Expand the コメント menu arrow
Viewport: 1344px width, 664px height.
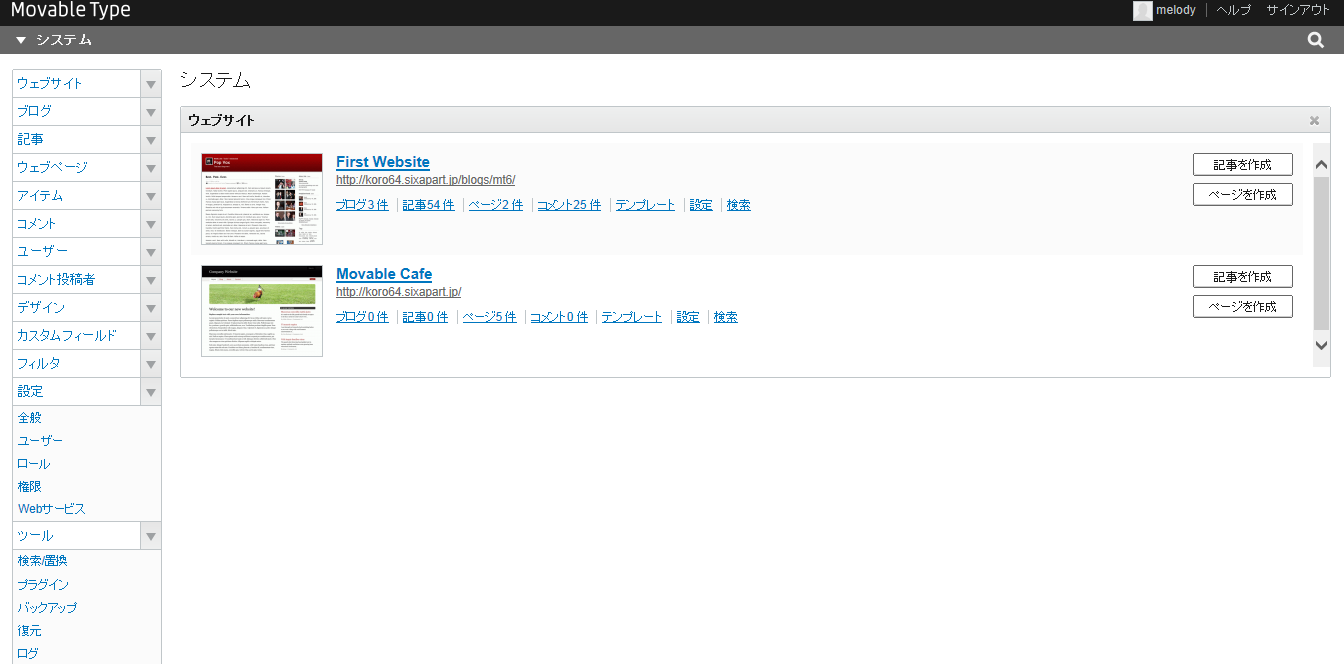pos(151,224)
